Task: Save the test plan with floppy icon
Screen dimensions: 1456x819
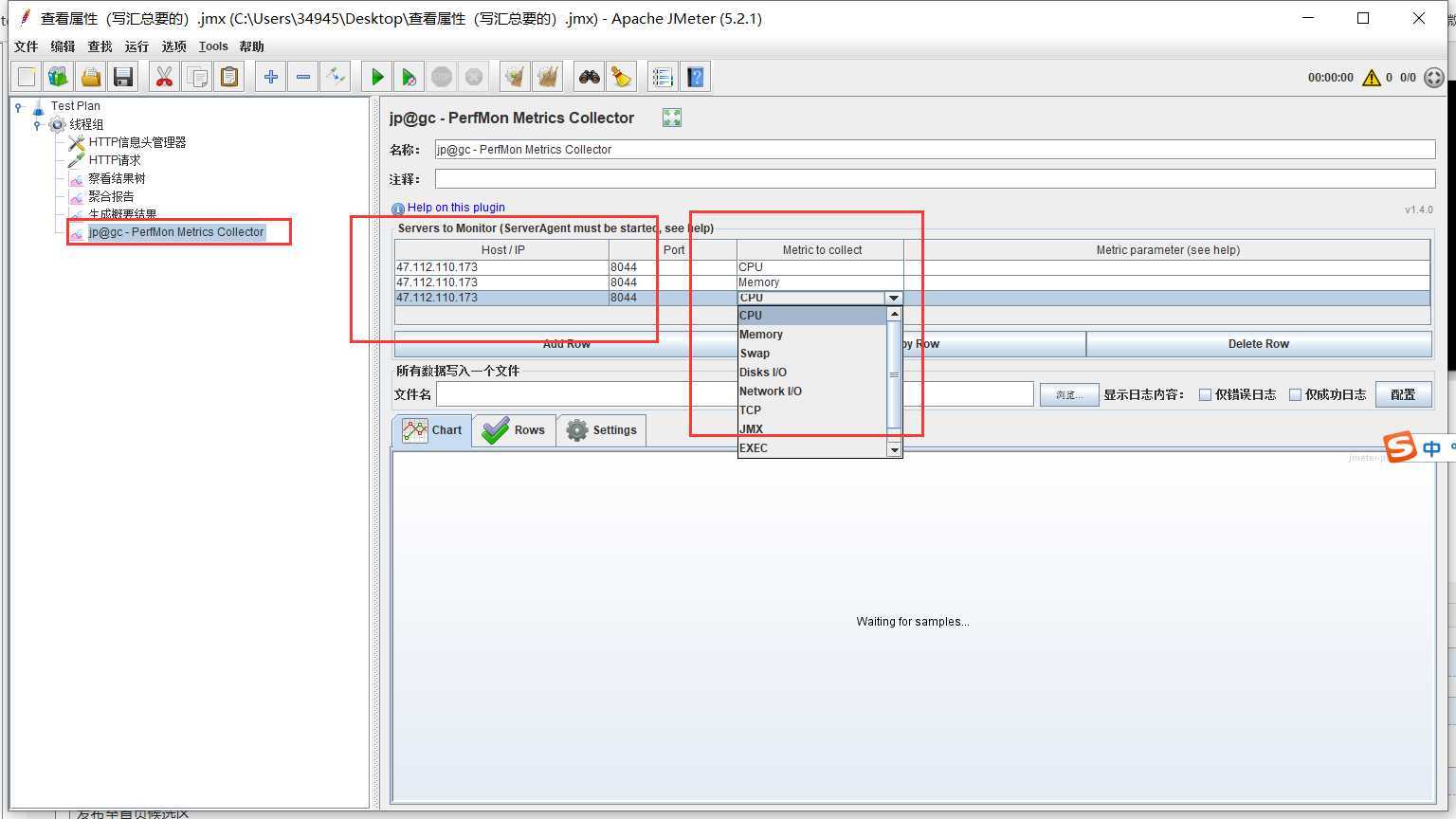Action: click(123, 77)
